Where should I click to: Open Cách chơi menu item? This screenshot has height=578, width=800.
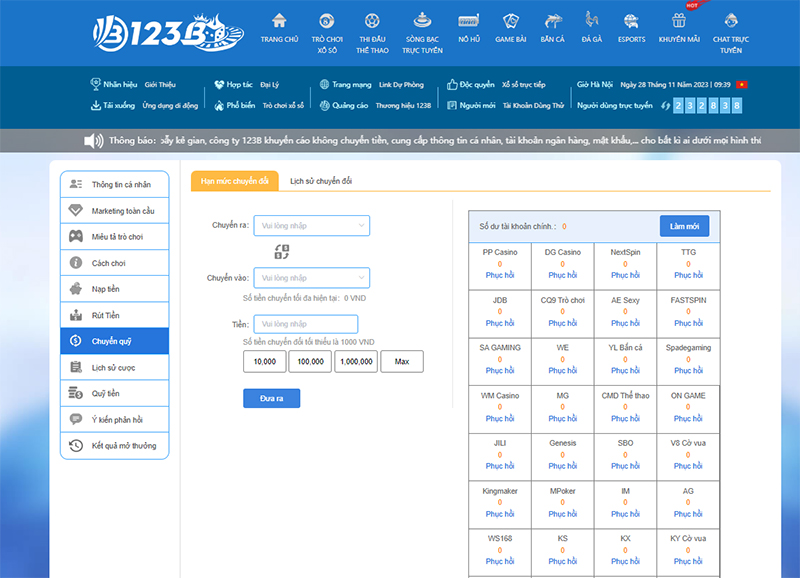[x=115, y=263]
